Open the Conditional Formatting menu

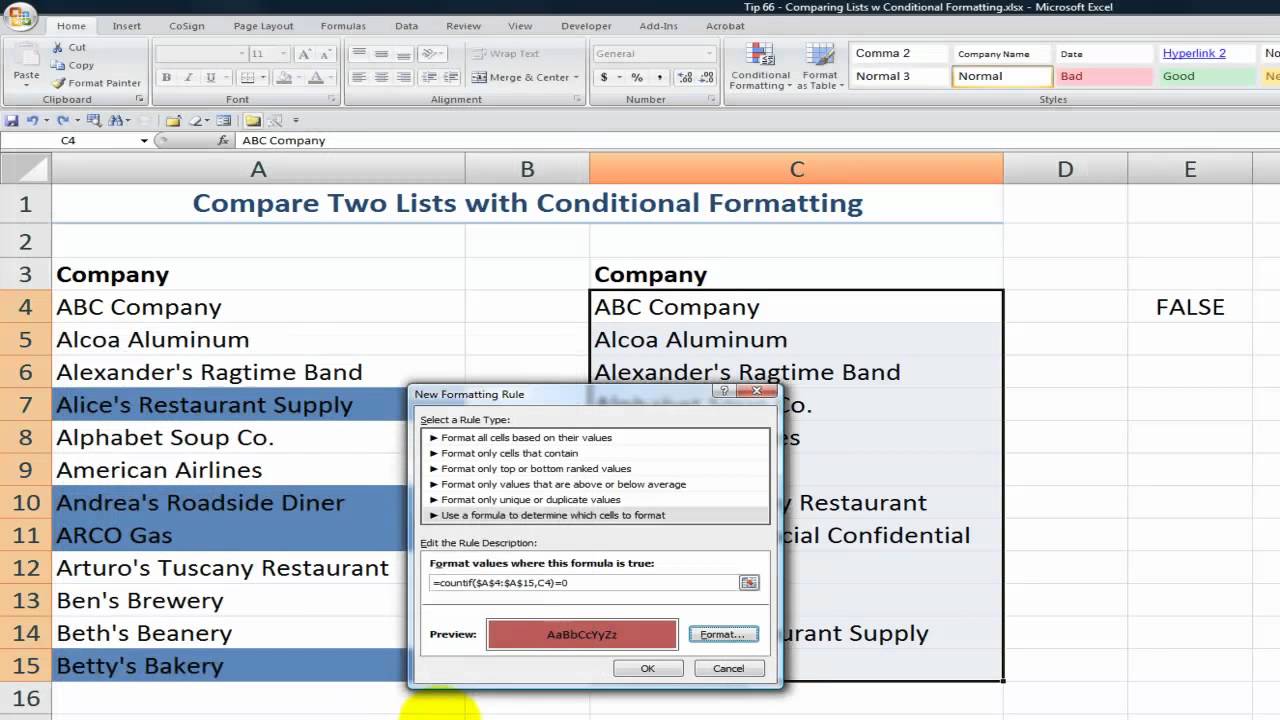(760, 67)
